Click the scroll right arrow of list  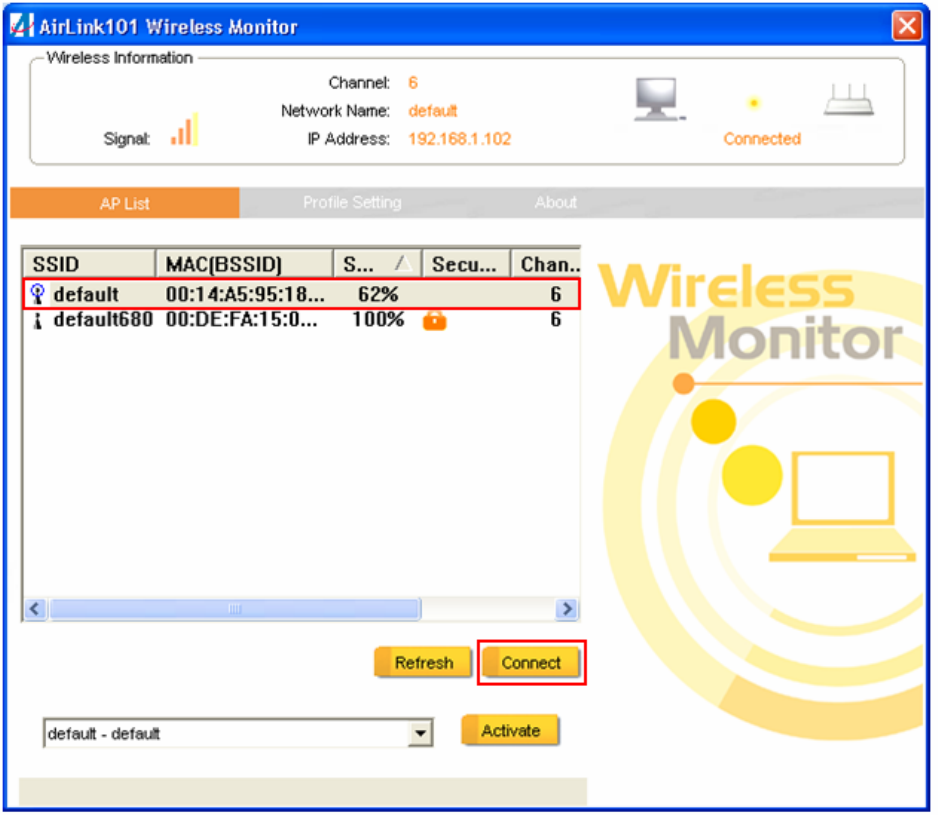[566, 609]
